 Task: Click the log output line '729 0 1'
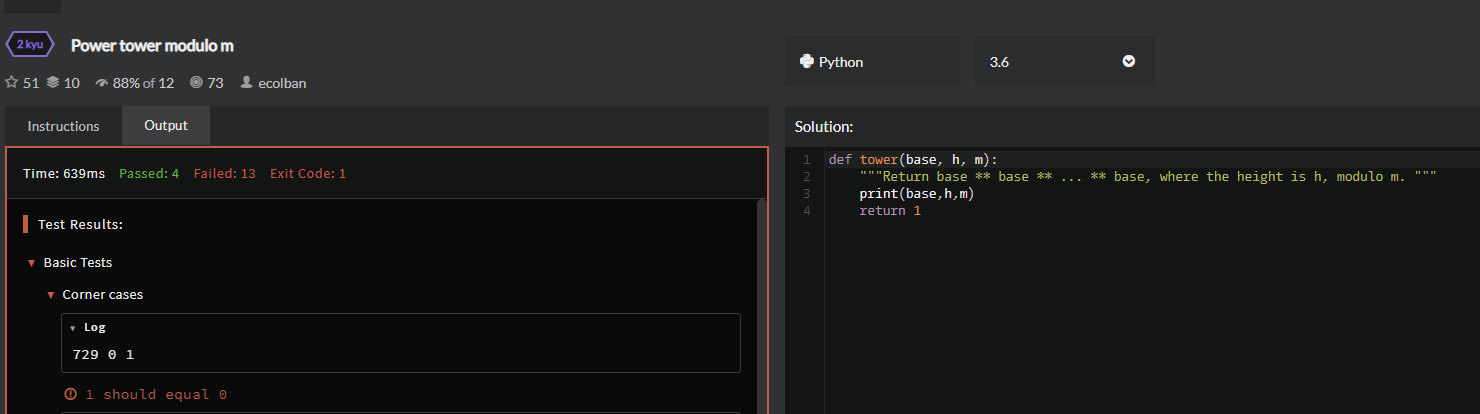tap(103, 354)
